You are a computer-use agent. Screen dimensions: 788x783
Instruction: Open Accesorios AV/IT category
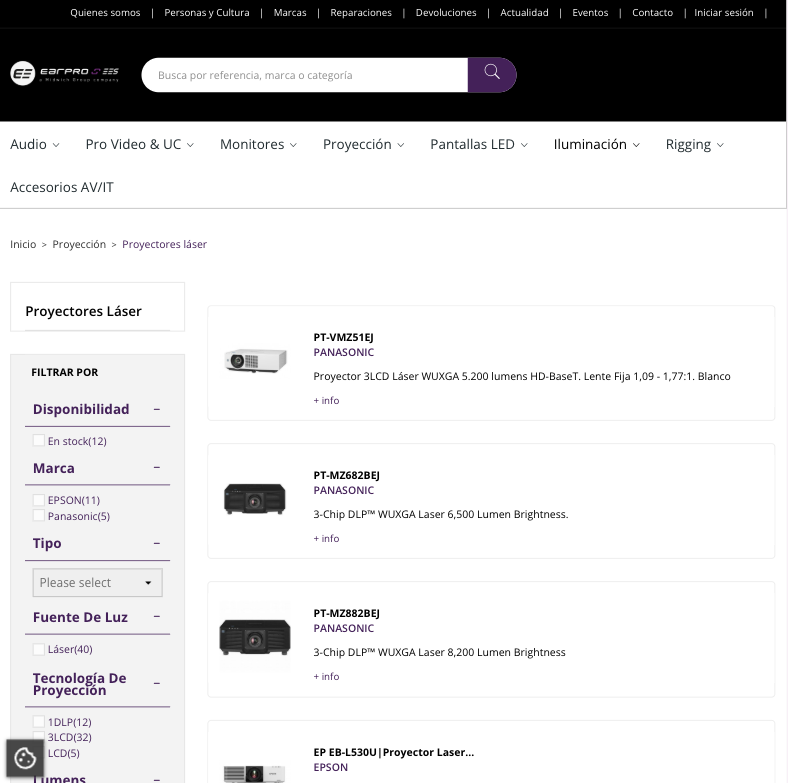pos(62,187)
